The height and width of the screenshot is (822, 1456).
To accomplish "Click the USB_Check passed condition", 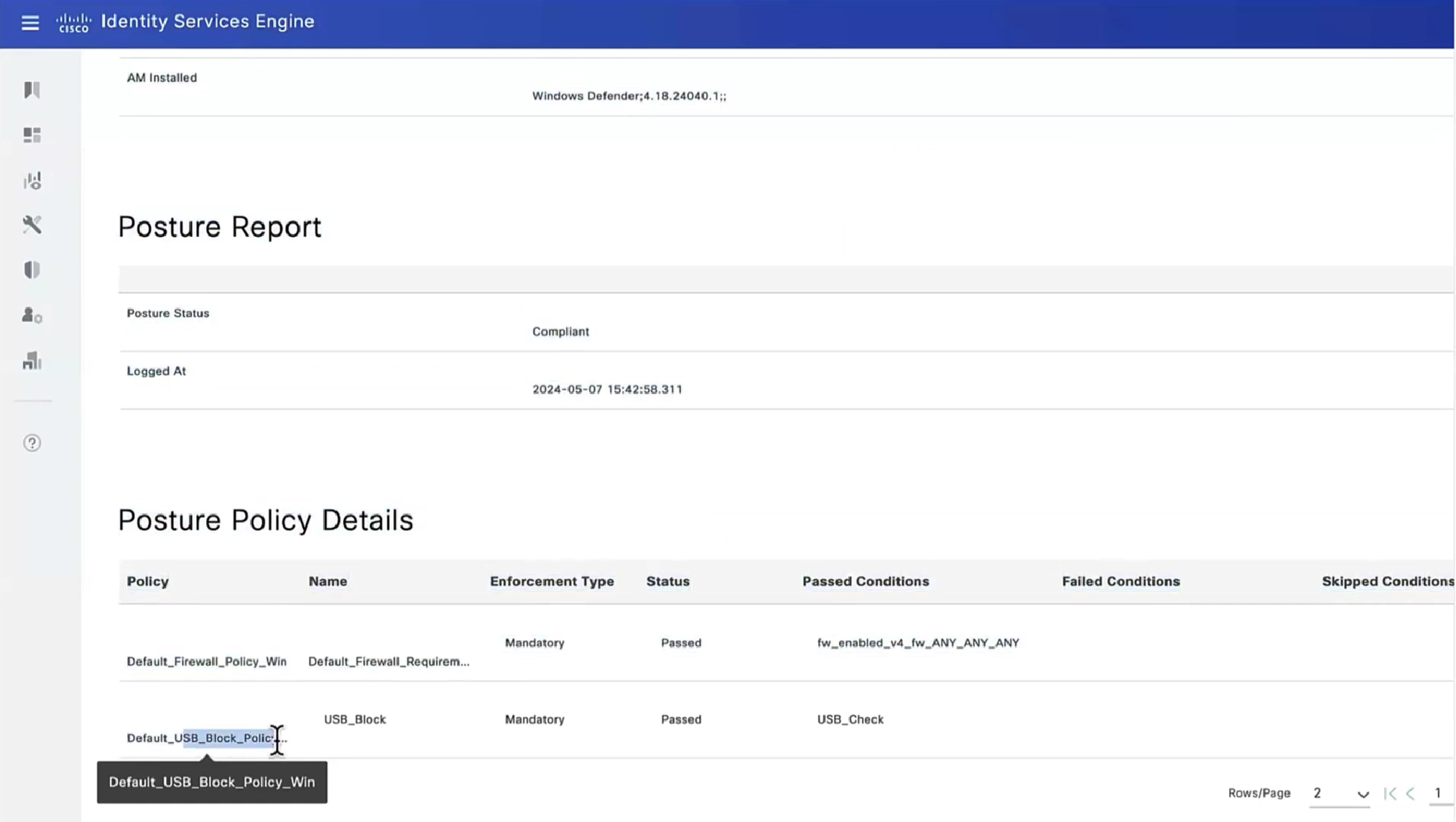I will click(x=850, y=719).
